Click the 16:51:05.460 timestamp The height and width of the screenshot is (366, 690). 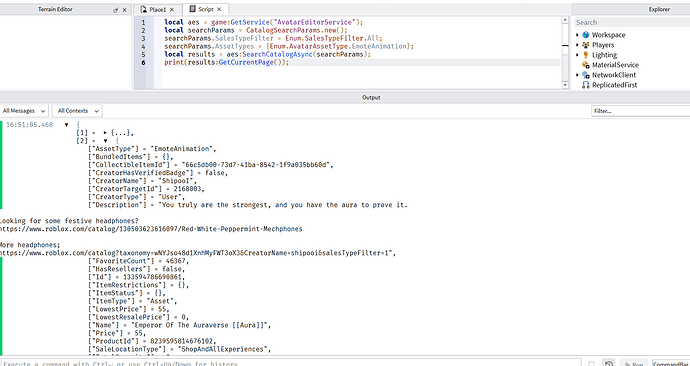tap(29, 125)
